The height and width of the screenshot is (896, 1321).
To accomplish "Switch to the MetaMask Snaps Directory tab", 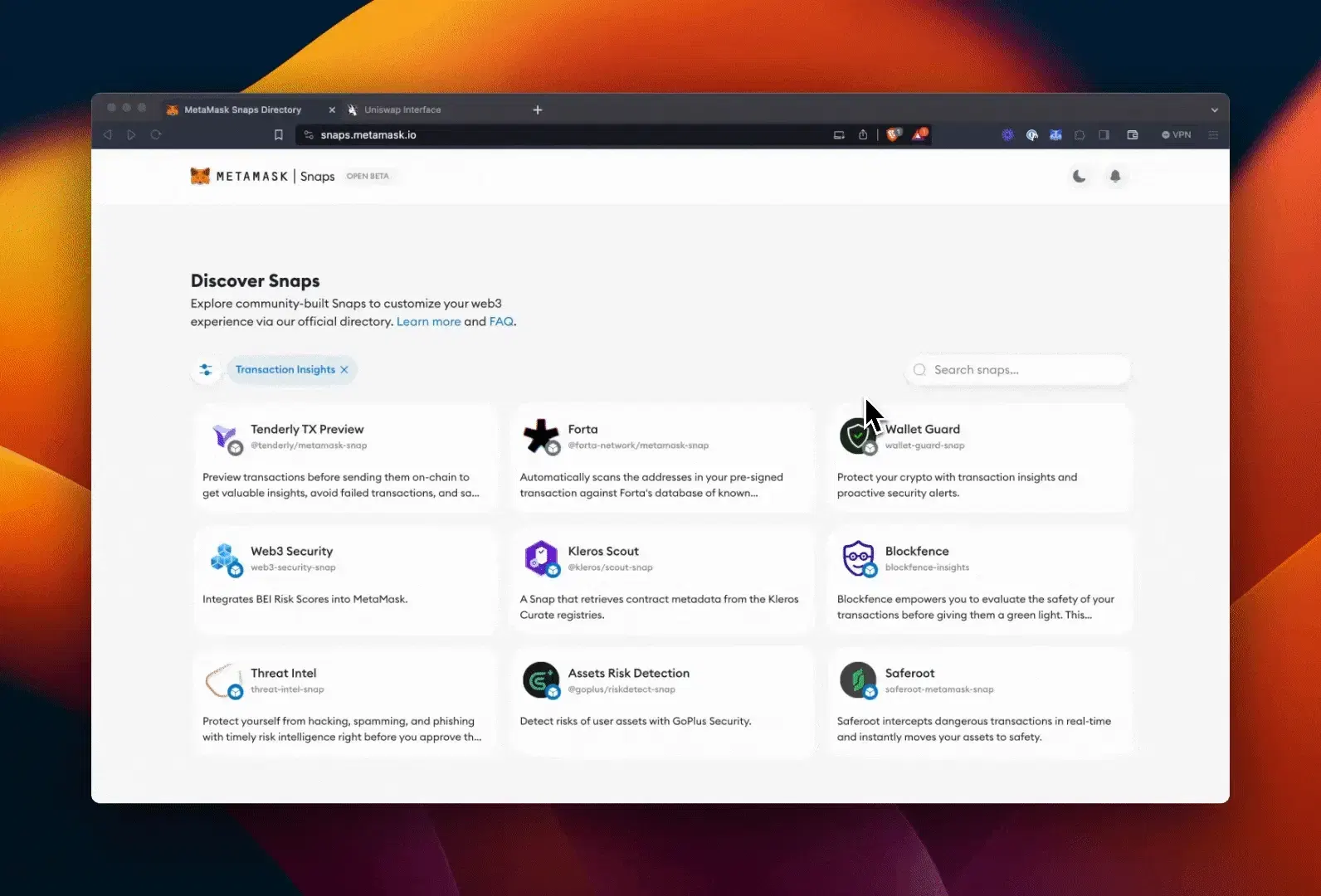I will tap(242, 110).
